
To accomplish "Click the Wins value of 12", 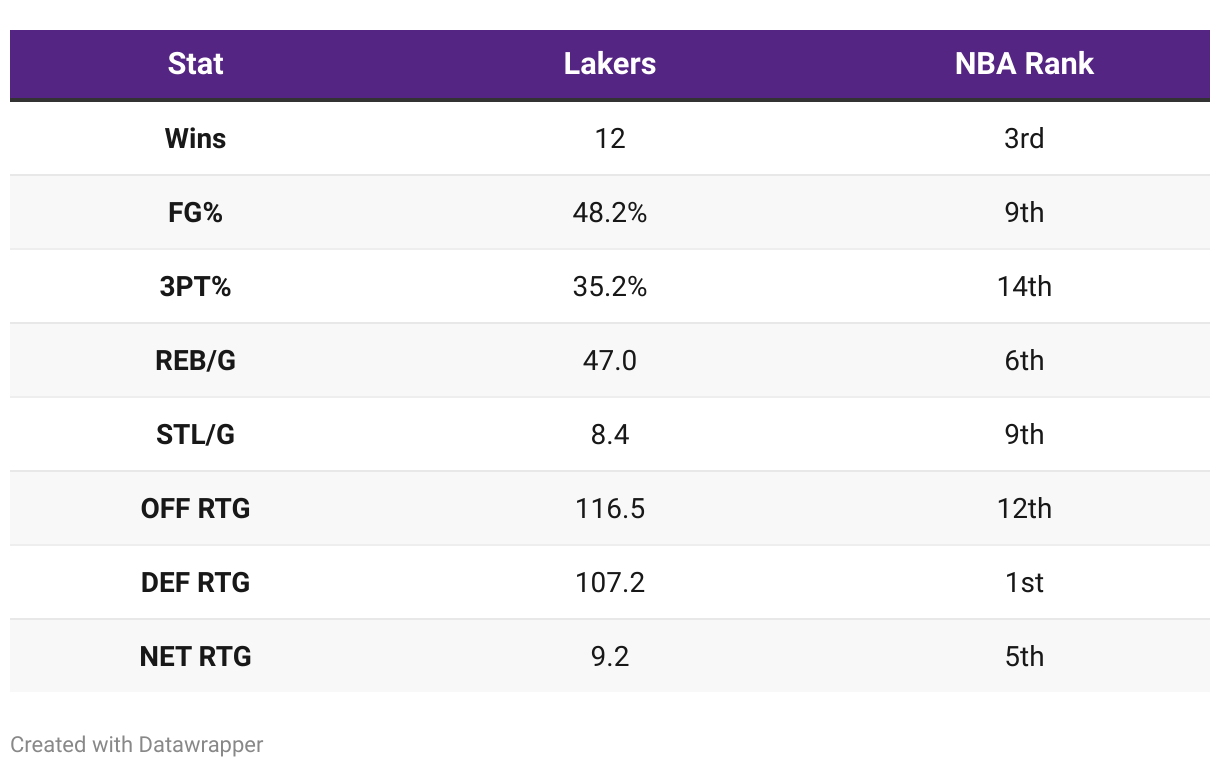I will (610, 138).
